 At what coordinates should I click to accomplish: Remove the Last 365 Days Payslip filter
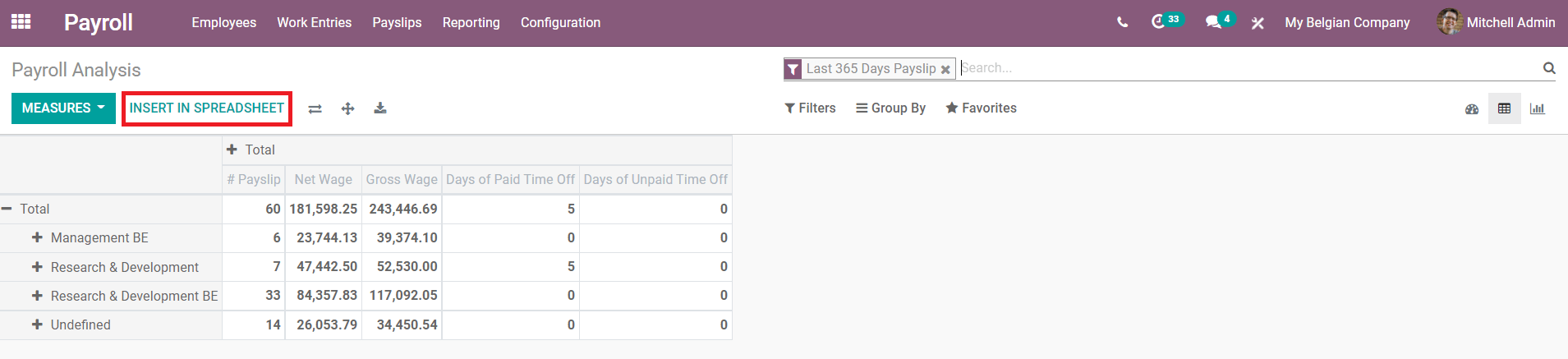click(945, 69)
